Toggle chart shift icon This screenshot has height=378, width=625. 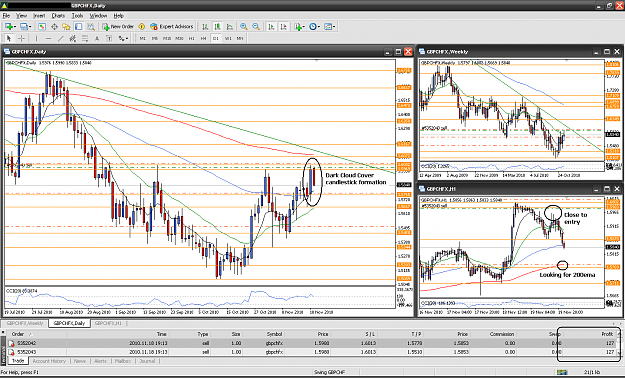tap(283, 27)
